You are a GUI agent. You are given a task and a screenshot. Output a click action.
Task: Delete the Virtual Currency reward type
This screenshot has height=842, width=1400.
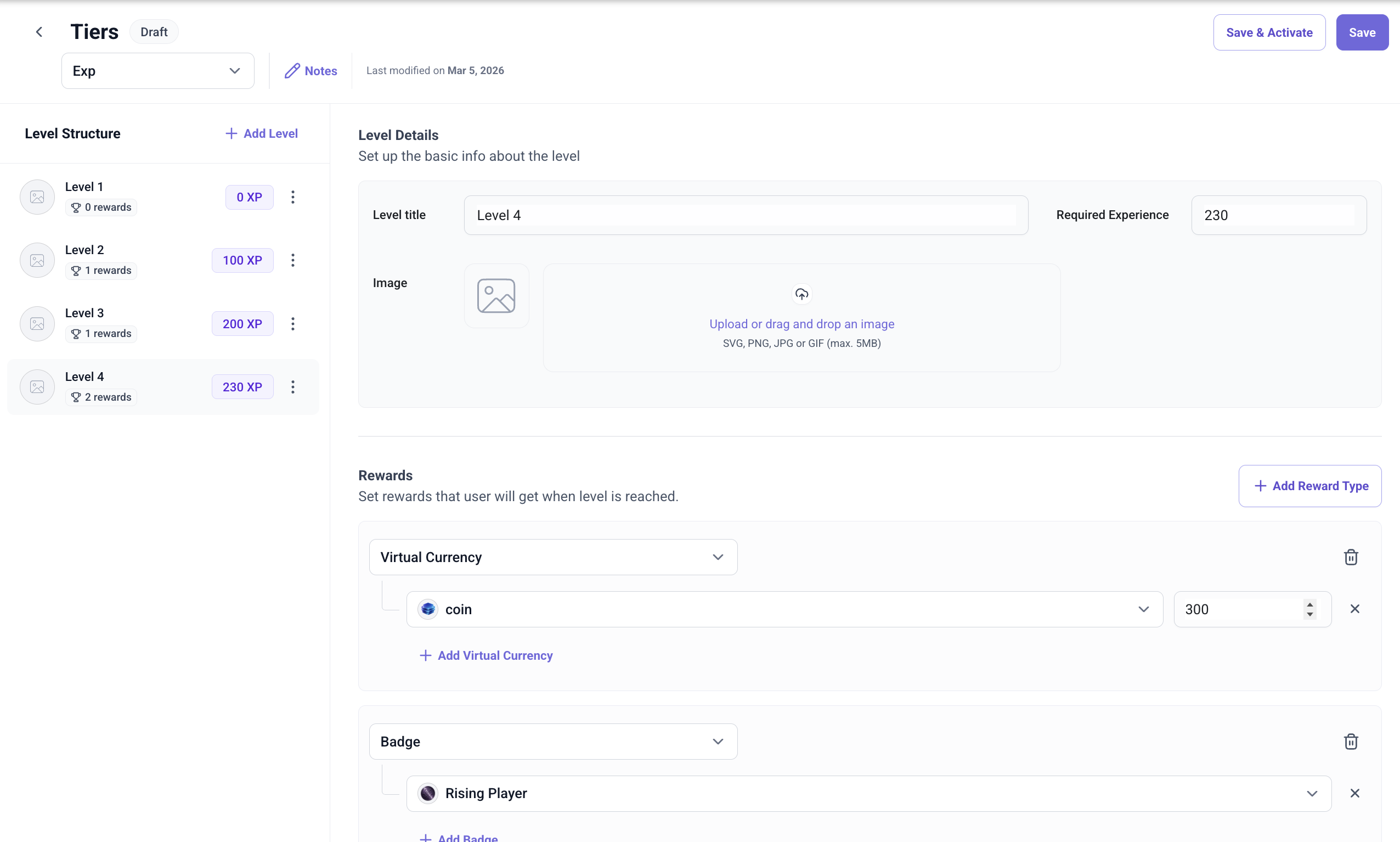point(1351,557)
